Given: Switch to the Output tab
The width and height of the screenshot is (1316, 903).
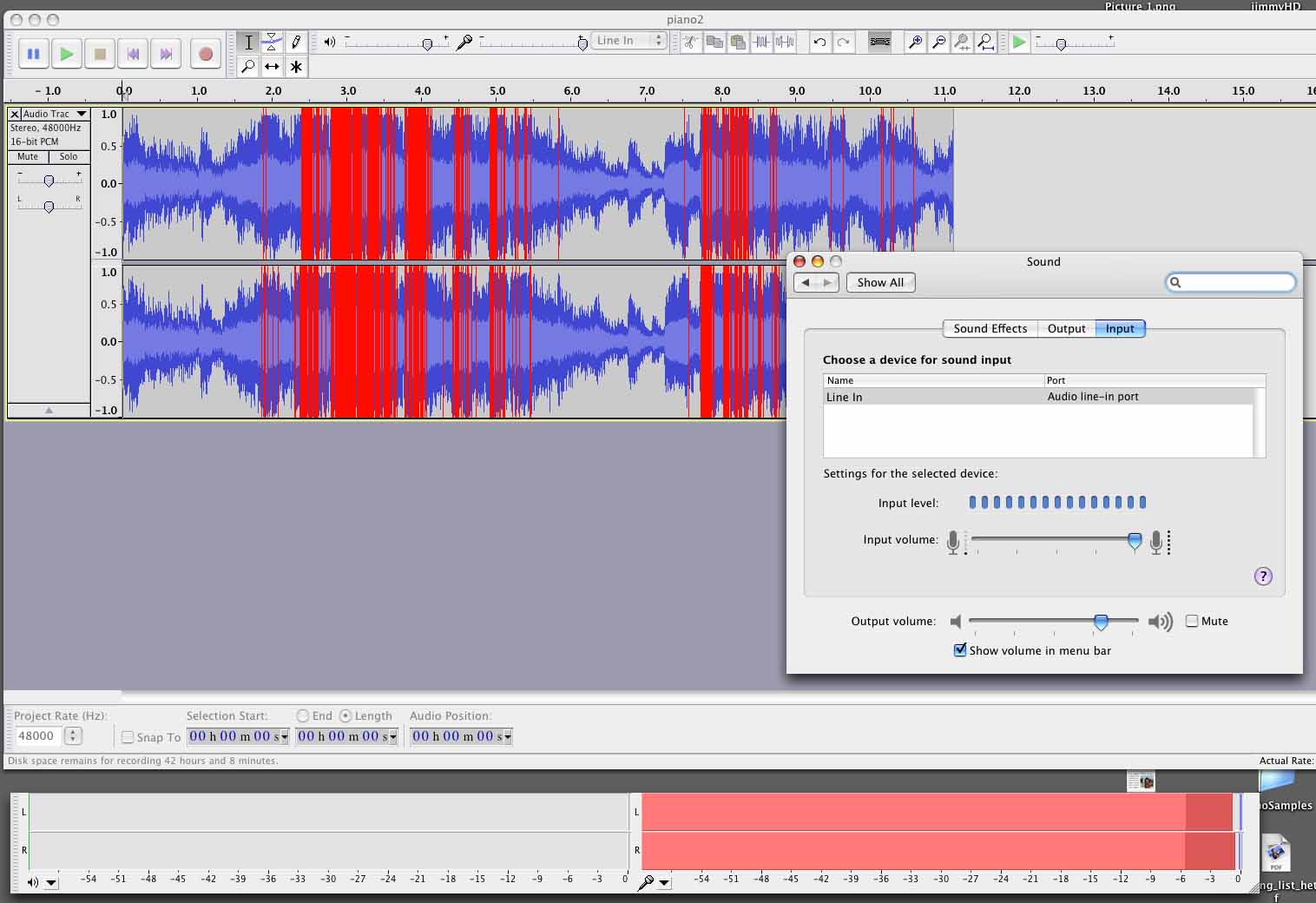Looking at the screenshot, I should [x=1066, y=328].
